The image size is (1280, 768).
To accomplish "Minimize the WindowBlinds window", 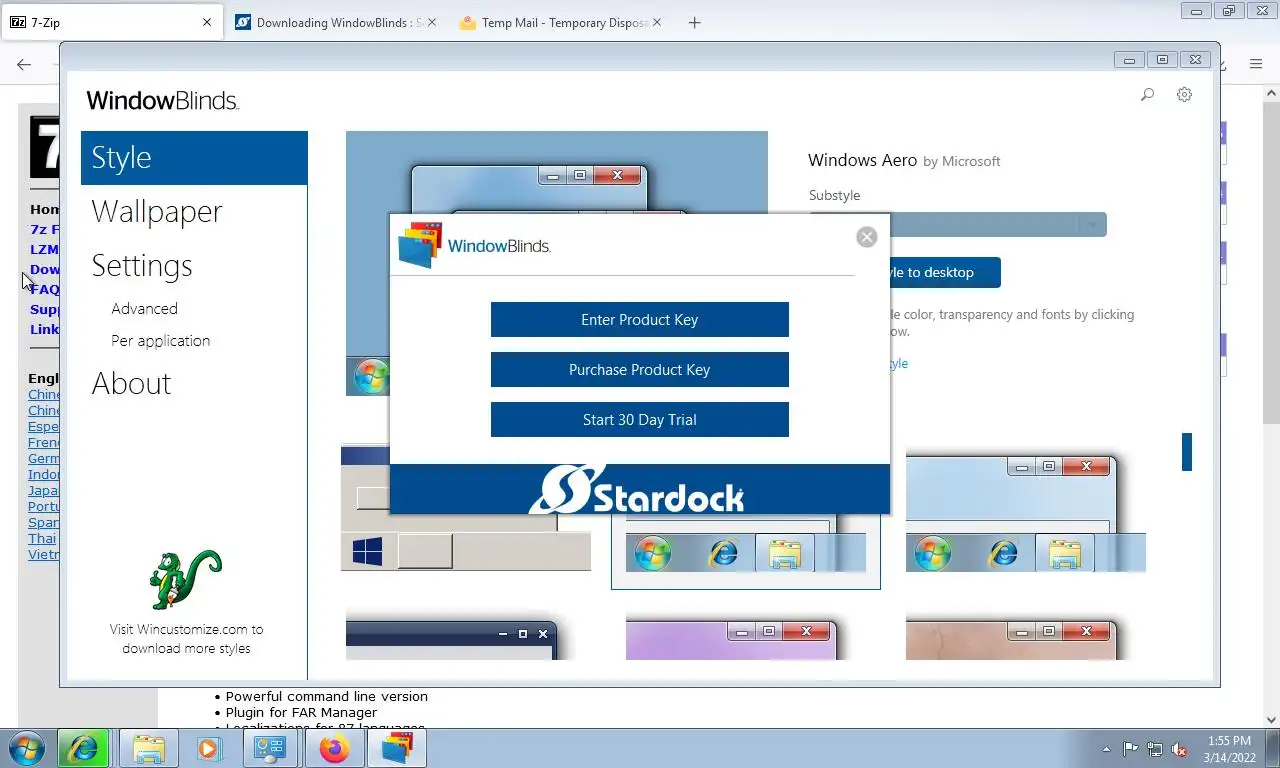I will [1129, 60].
